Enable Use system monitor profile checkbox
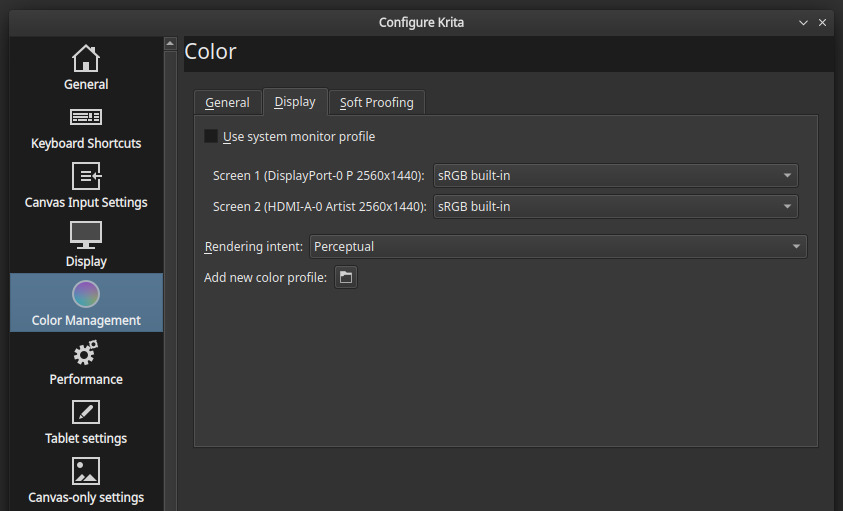This screenshot has width=843, height=511. coord(211,136)
